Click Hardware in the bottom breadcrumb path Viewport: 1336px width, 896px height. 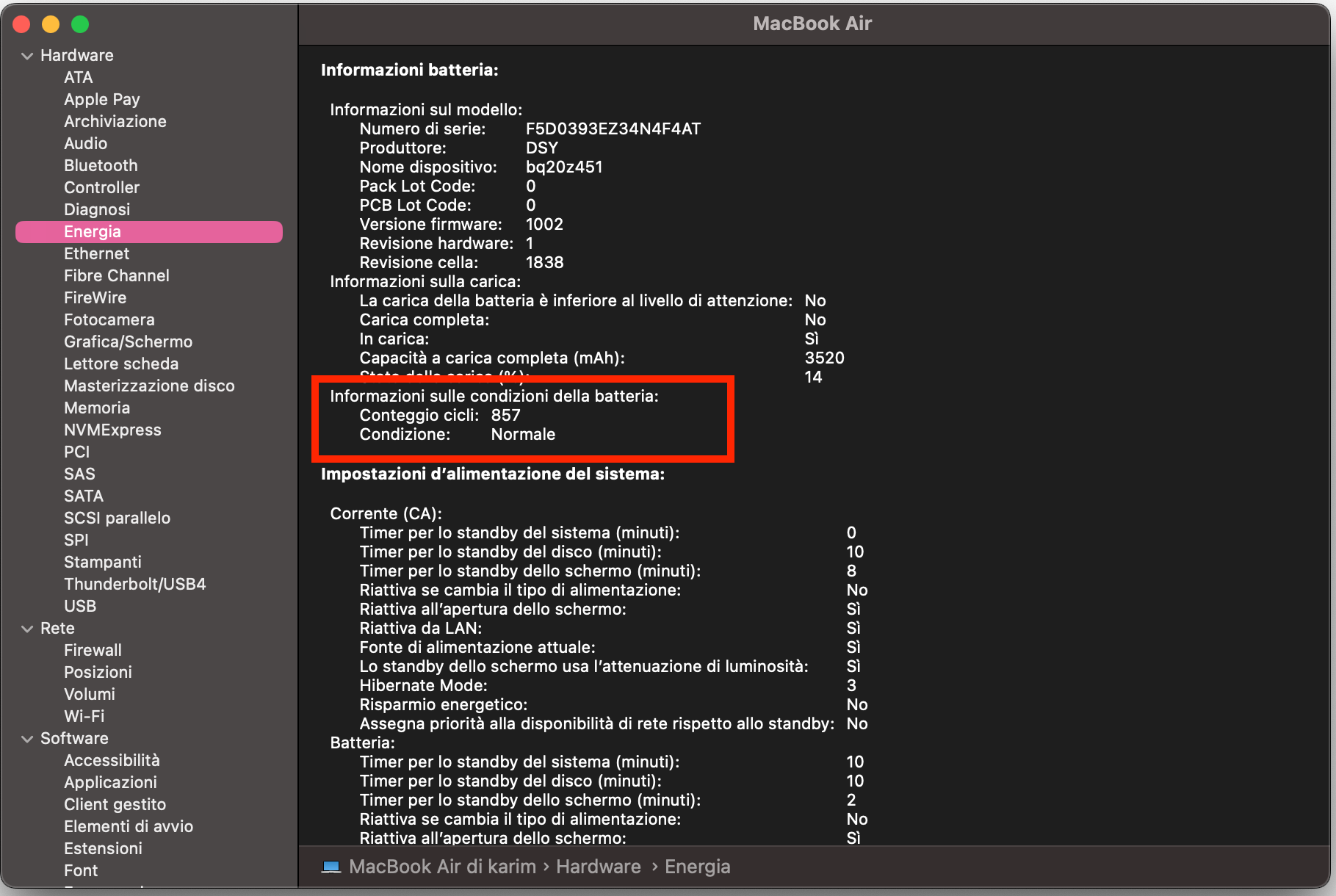pos(598,867)
